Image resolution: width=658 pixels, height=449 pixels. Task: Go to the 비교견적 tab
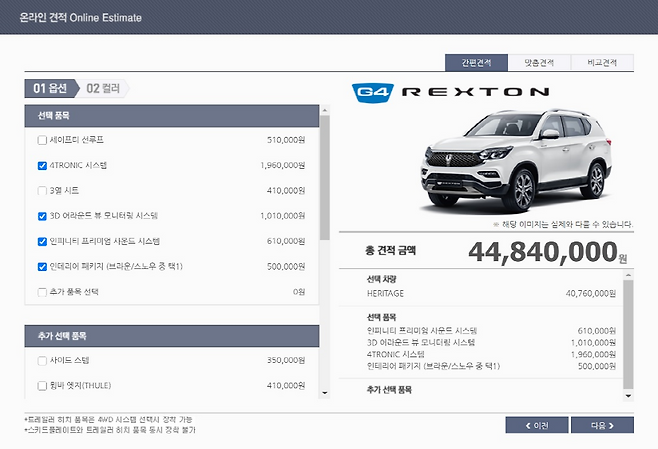(602, 62)
